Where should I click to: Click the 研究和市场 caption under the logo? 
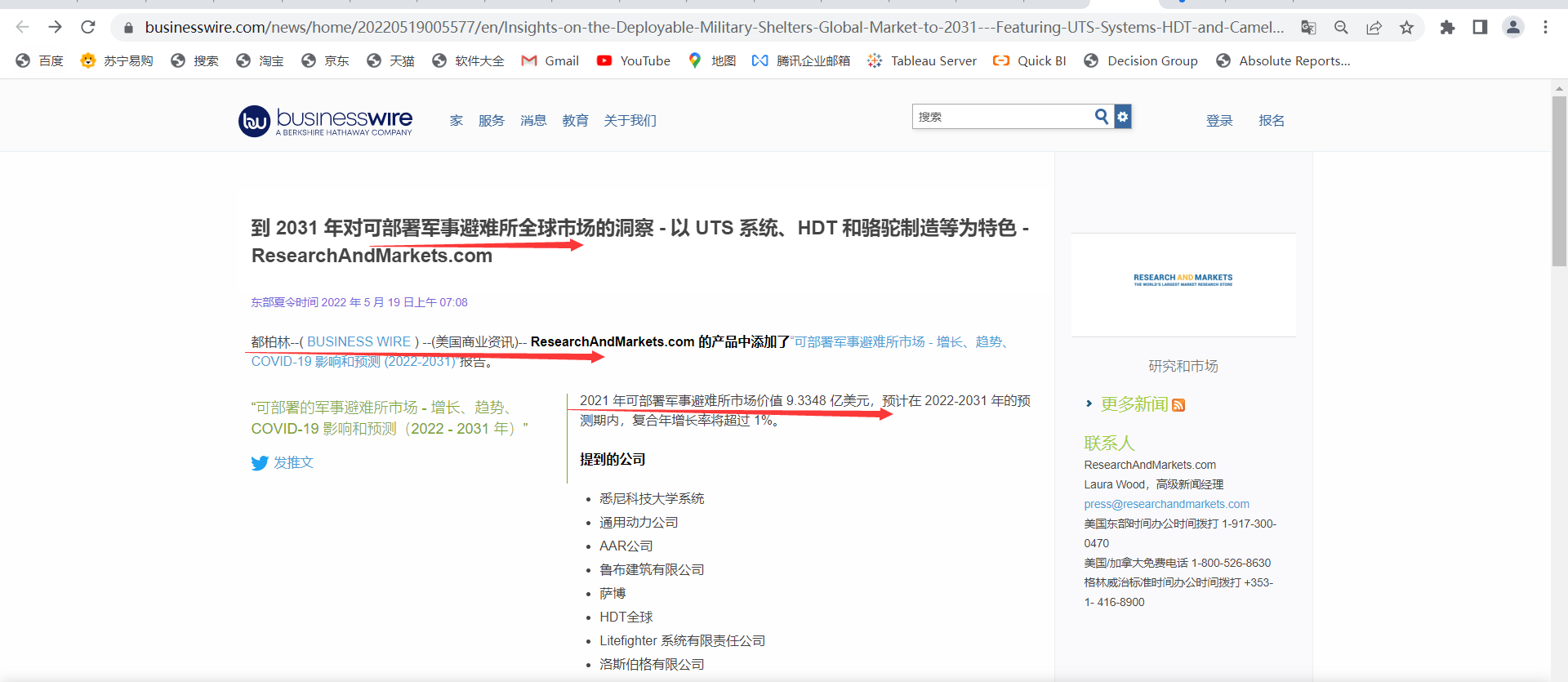[1183, 366]
